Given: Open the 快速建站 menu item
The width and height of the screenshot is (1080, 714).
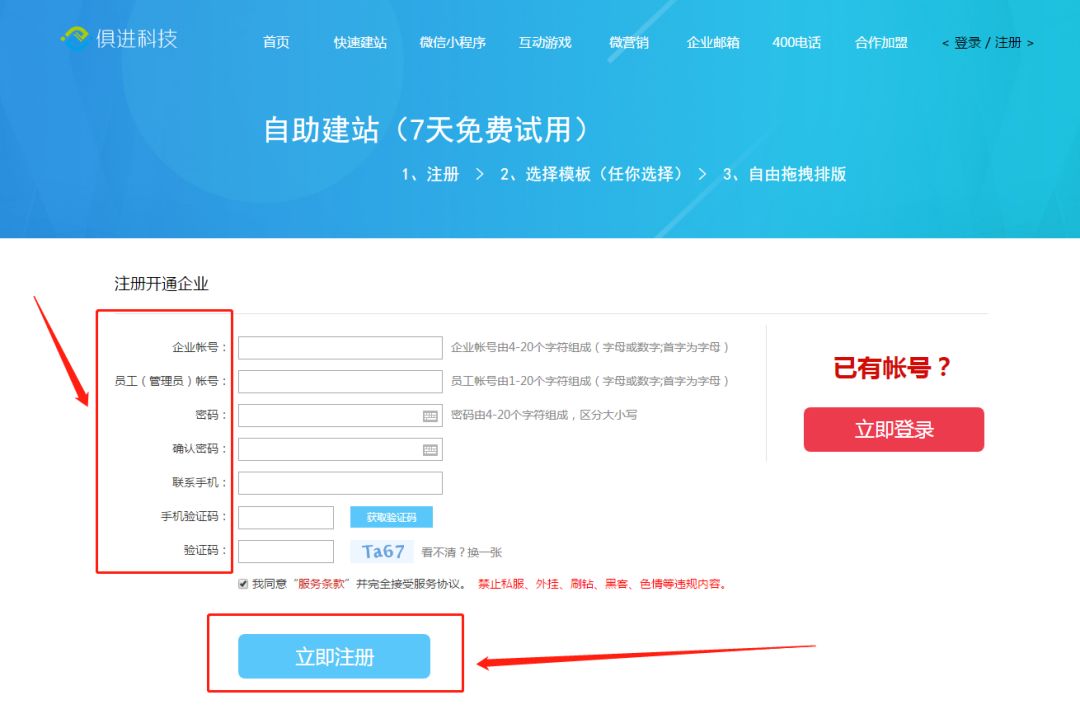Looking at the screenshot, I should tap(360, 42).
